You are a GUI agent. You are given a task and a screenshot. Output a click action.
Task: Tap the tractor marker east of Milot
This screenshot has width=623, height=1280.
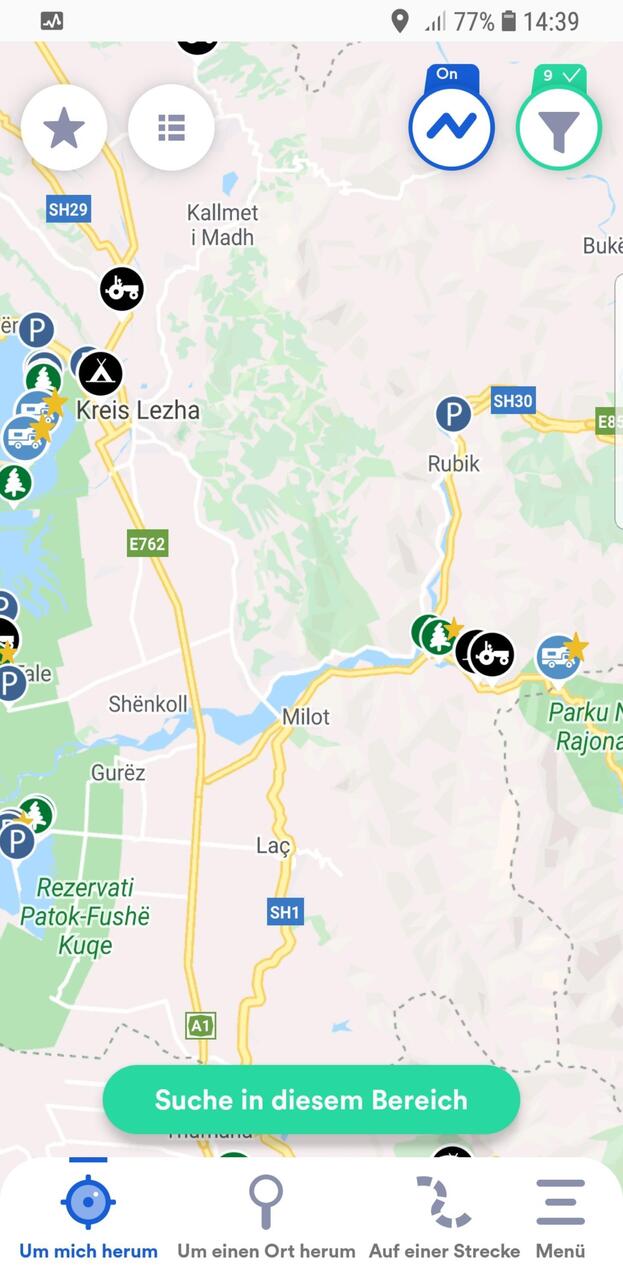(491, 655)
